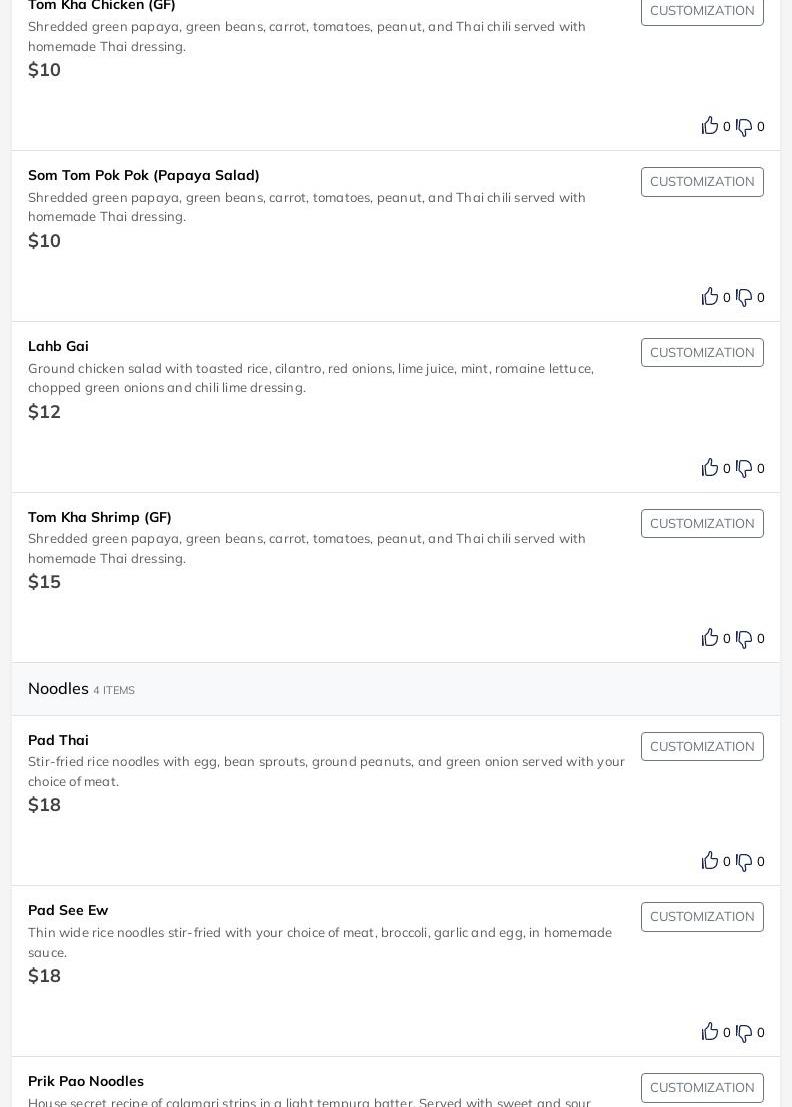Thumbs up the Som Tom Pok Pok salad
Viewport: 792px width, 1107px height.
[x=710, y=296]
